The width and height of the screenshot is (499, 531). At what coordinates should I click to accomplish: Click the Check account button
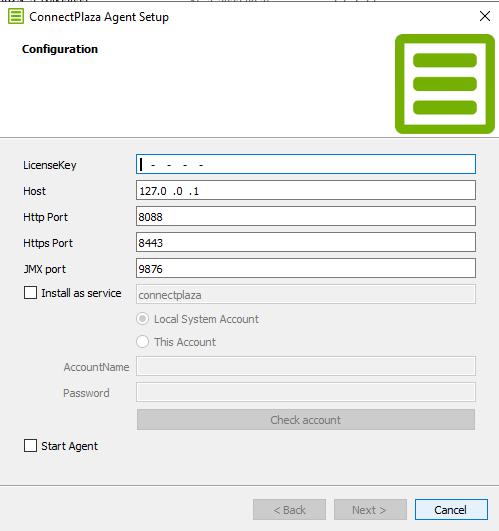coord(306,420)
